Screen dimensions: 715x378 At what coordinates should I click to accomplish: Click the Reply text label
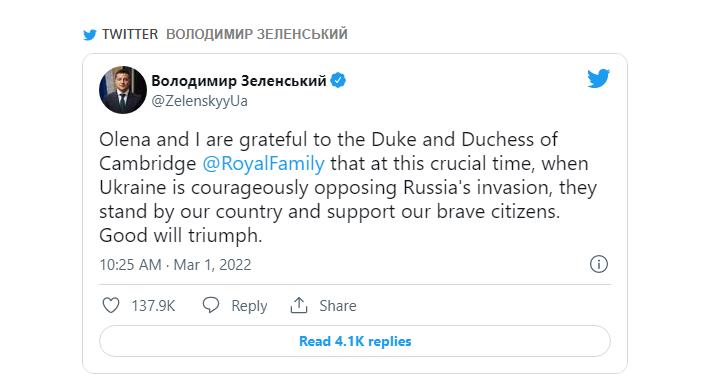(x=249, y=306)
